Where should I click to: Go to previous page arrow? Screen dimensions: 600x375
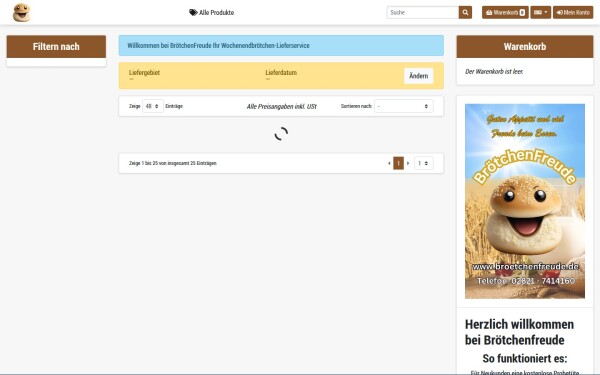[x=389, y=163]
